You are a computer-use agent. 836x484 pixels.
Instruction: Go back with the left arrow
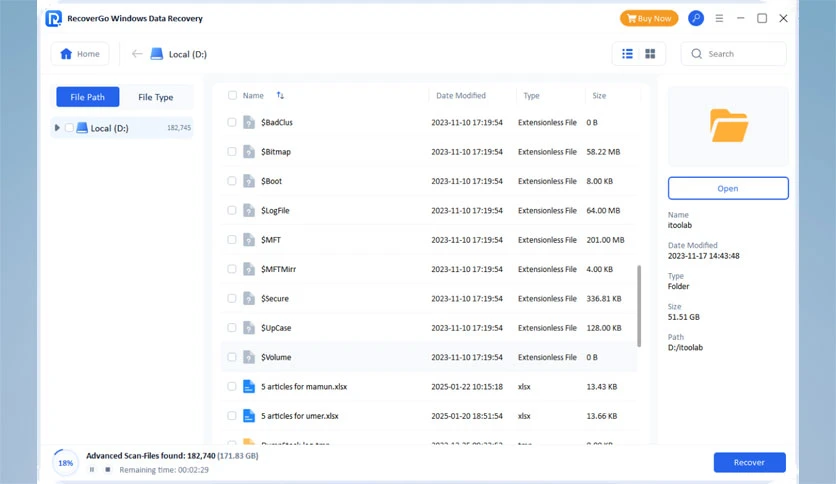point(137,54)
